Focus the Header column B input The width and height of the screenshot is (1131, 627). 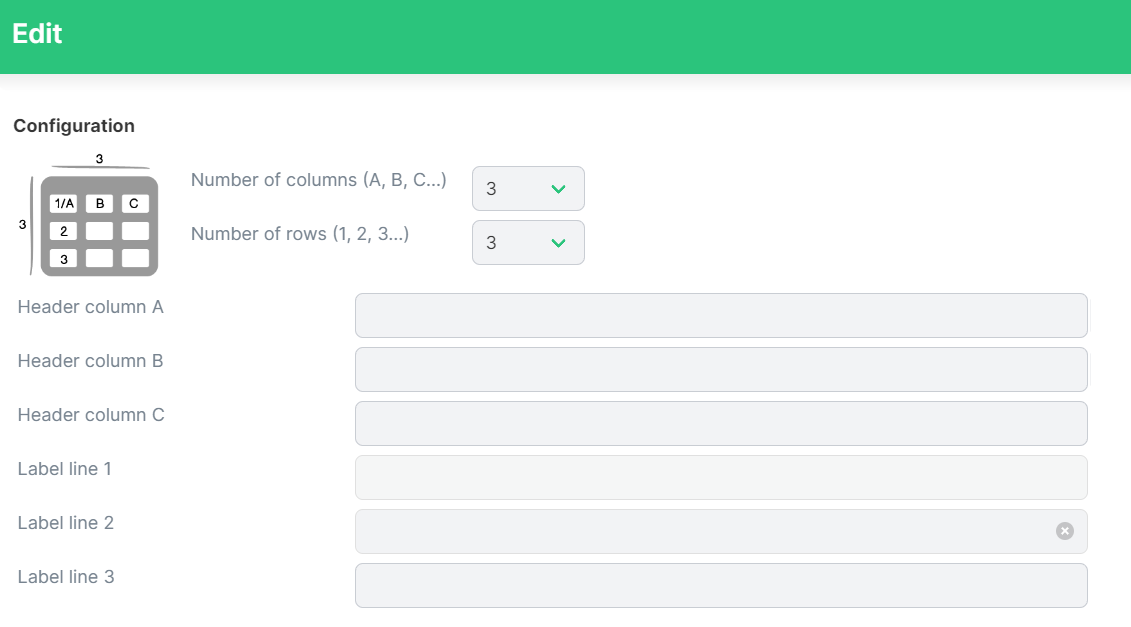pos(721,369)
